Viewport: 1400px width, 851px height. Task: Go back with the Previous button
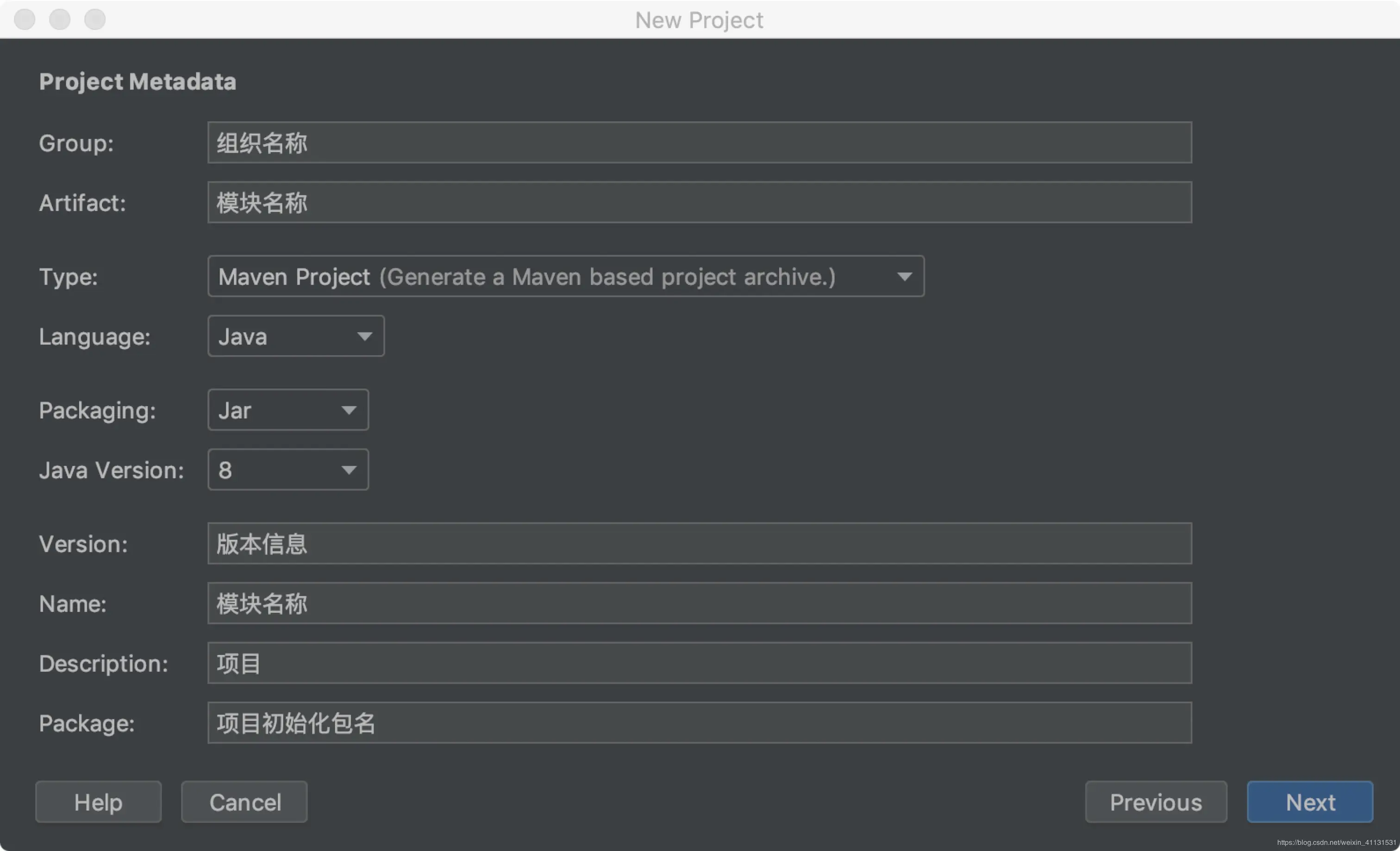(x=1156, y=801)
